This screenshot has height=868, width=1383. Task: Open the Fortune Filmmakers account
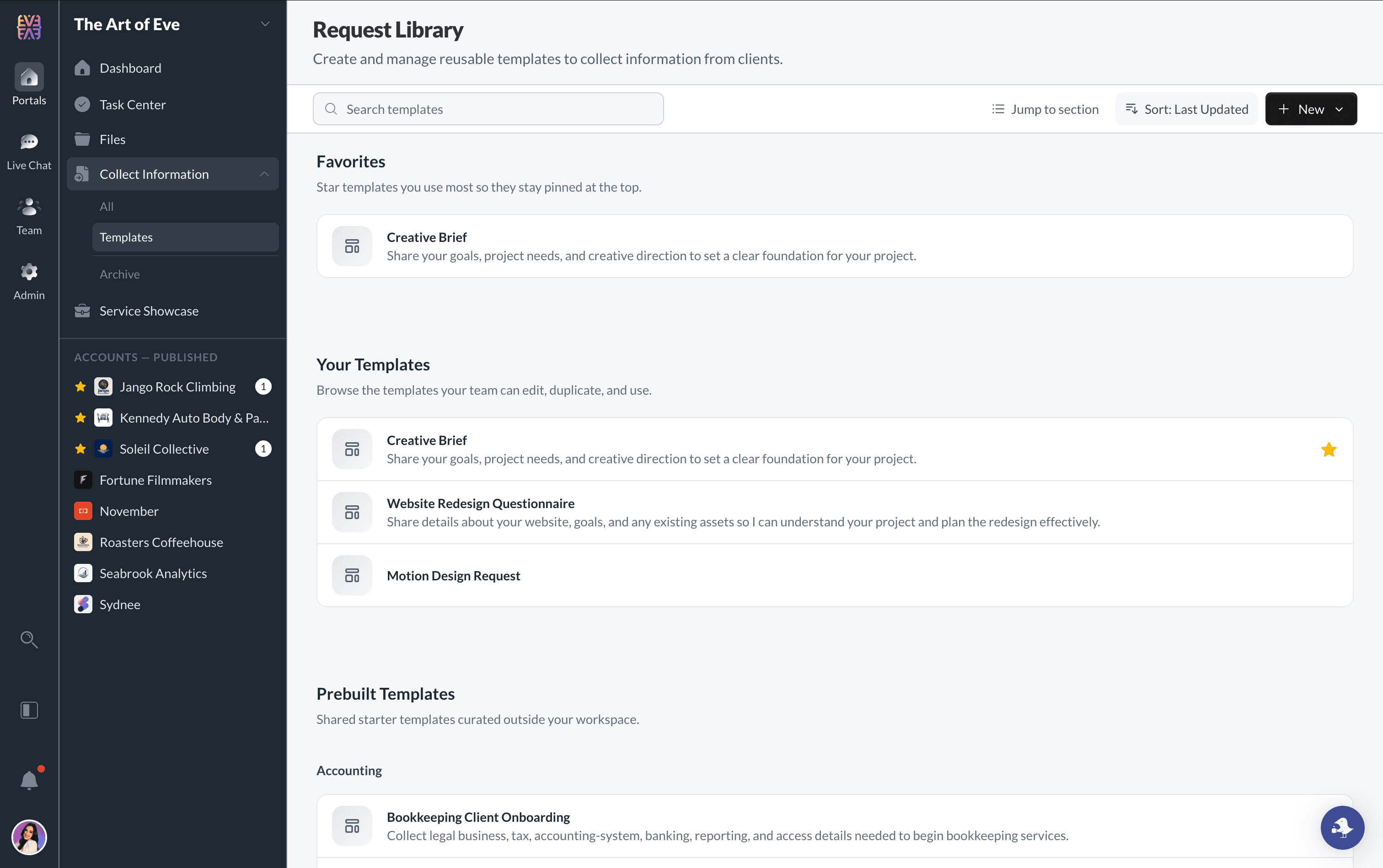point(173,480)
